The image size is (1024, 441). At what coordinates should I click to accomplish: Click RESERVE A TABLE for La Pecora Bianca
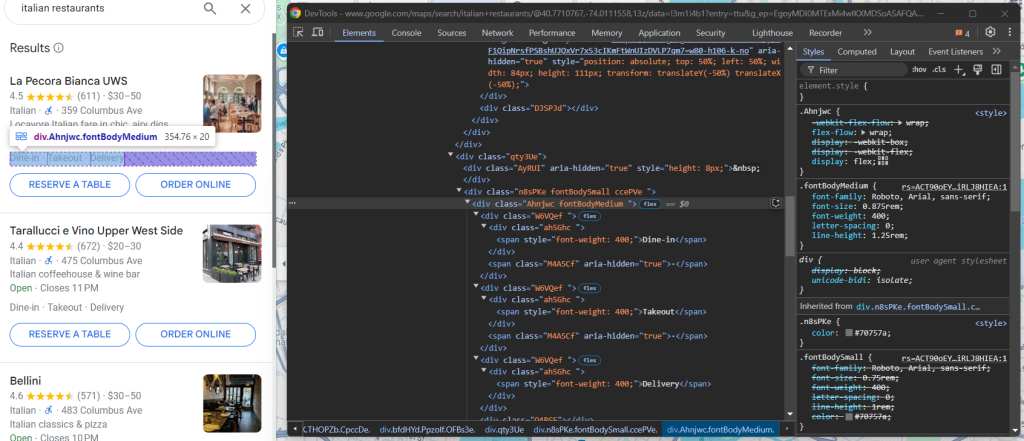(x=70, y=185)
